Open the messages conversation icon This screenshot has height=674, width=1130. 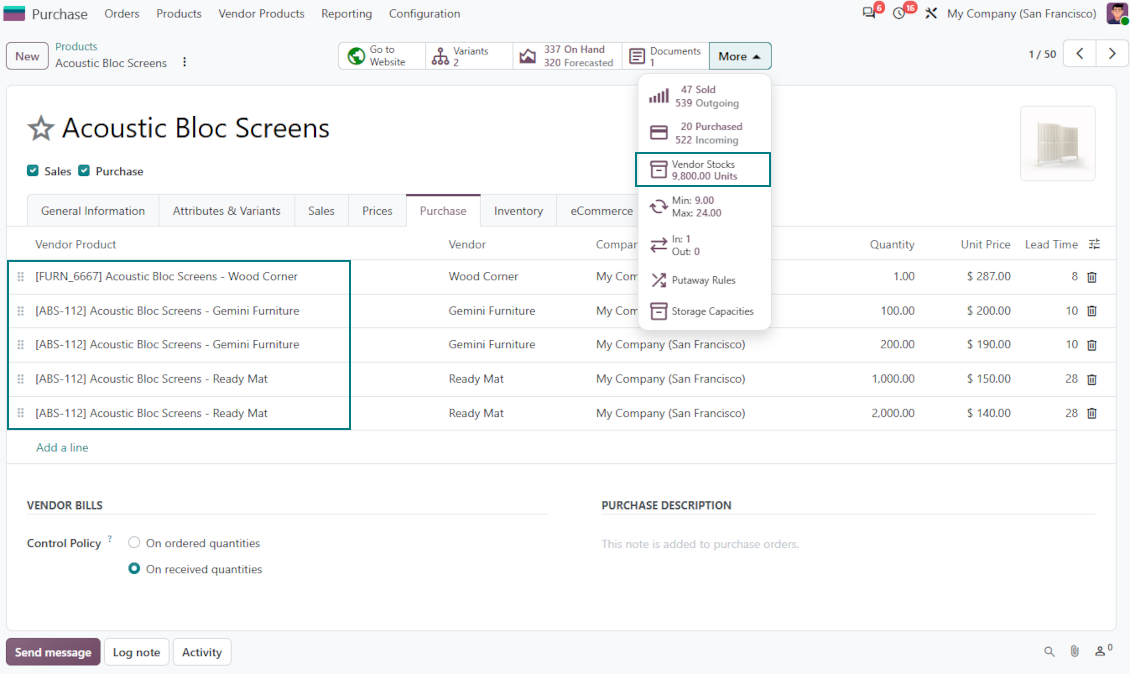(x=869, y=13)
